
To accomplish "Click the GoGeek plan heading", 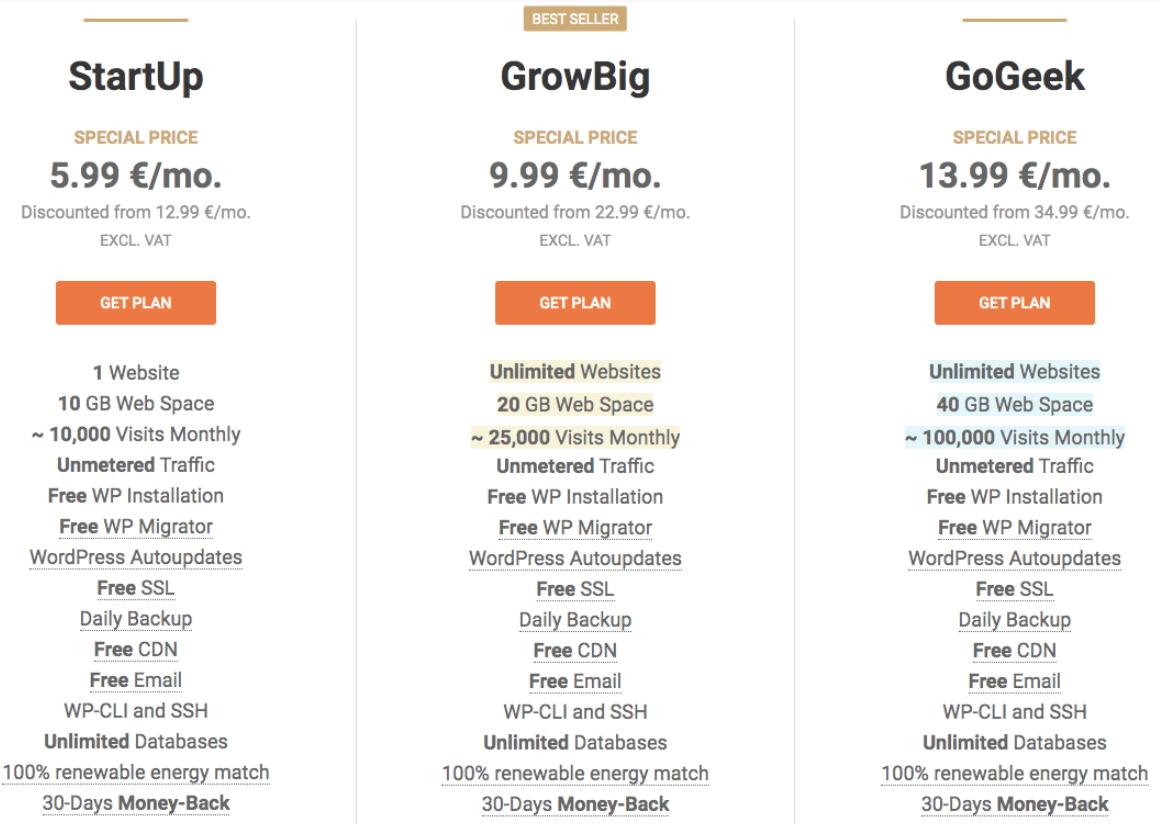I will [1014, 76].
